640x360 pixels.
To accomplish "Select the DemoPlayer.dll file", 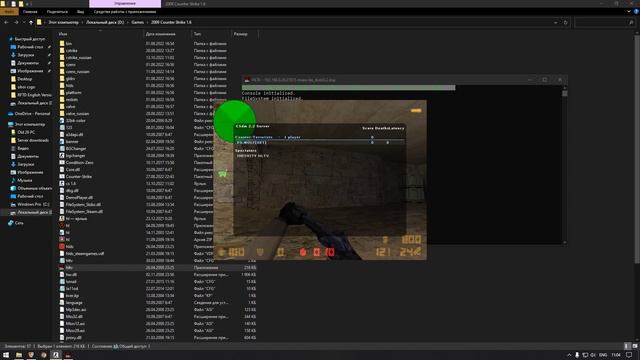I will pos(79,198).
